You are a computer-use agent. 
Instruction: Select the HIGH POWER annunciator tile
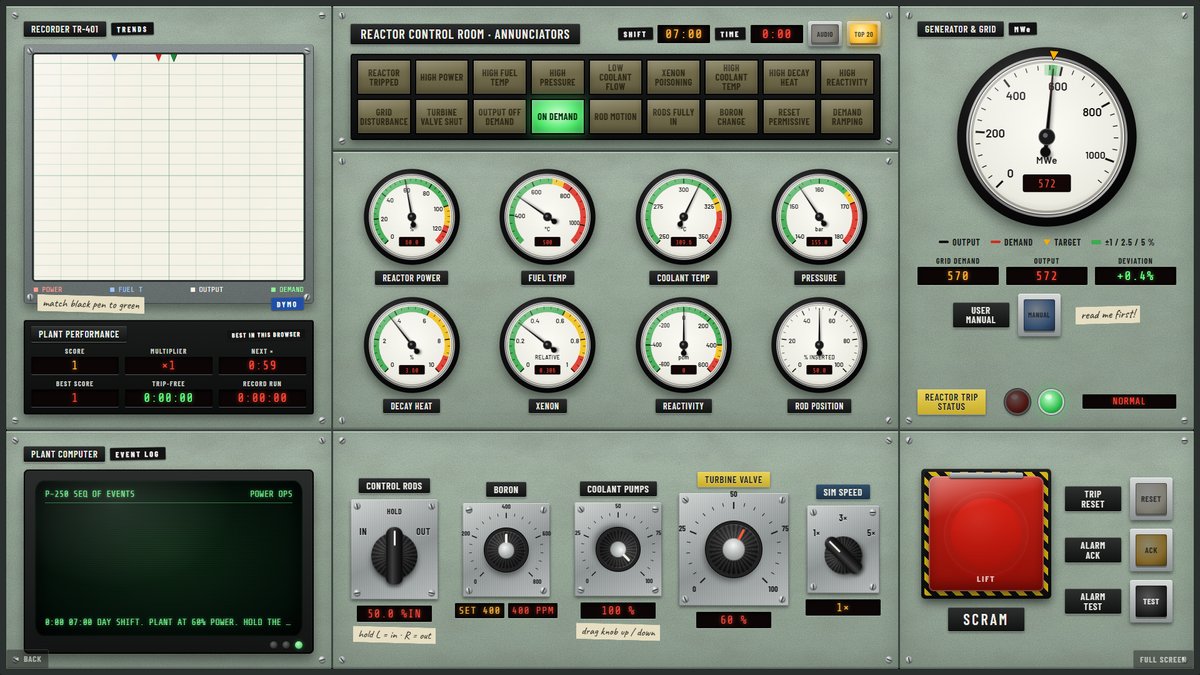pyautogui.click(x=442, y=77)
